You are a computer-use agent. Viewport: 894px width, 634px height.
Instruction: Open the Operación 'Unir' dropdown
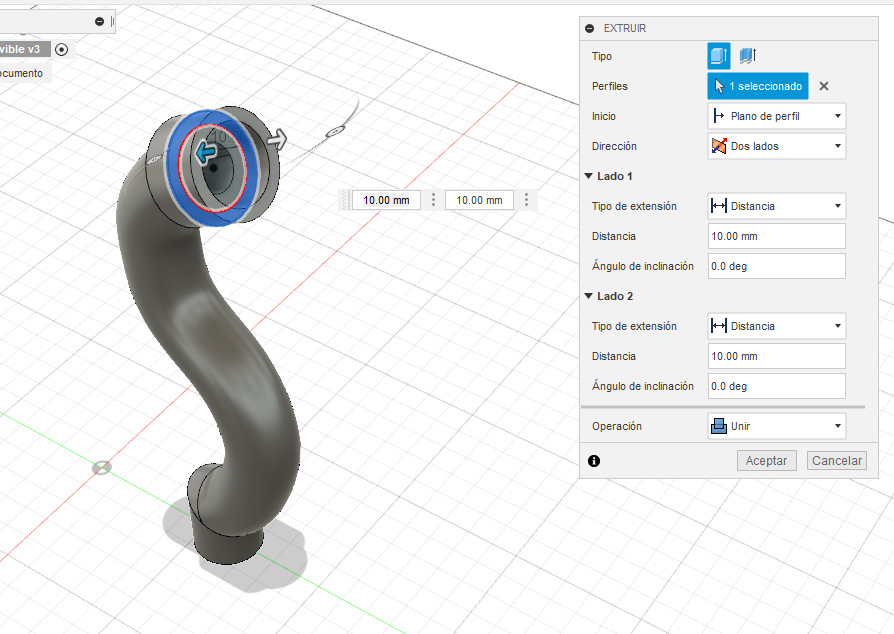coord(777,426)
